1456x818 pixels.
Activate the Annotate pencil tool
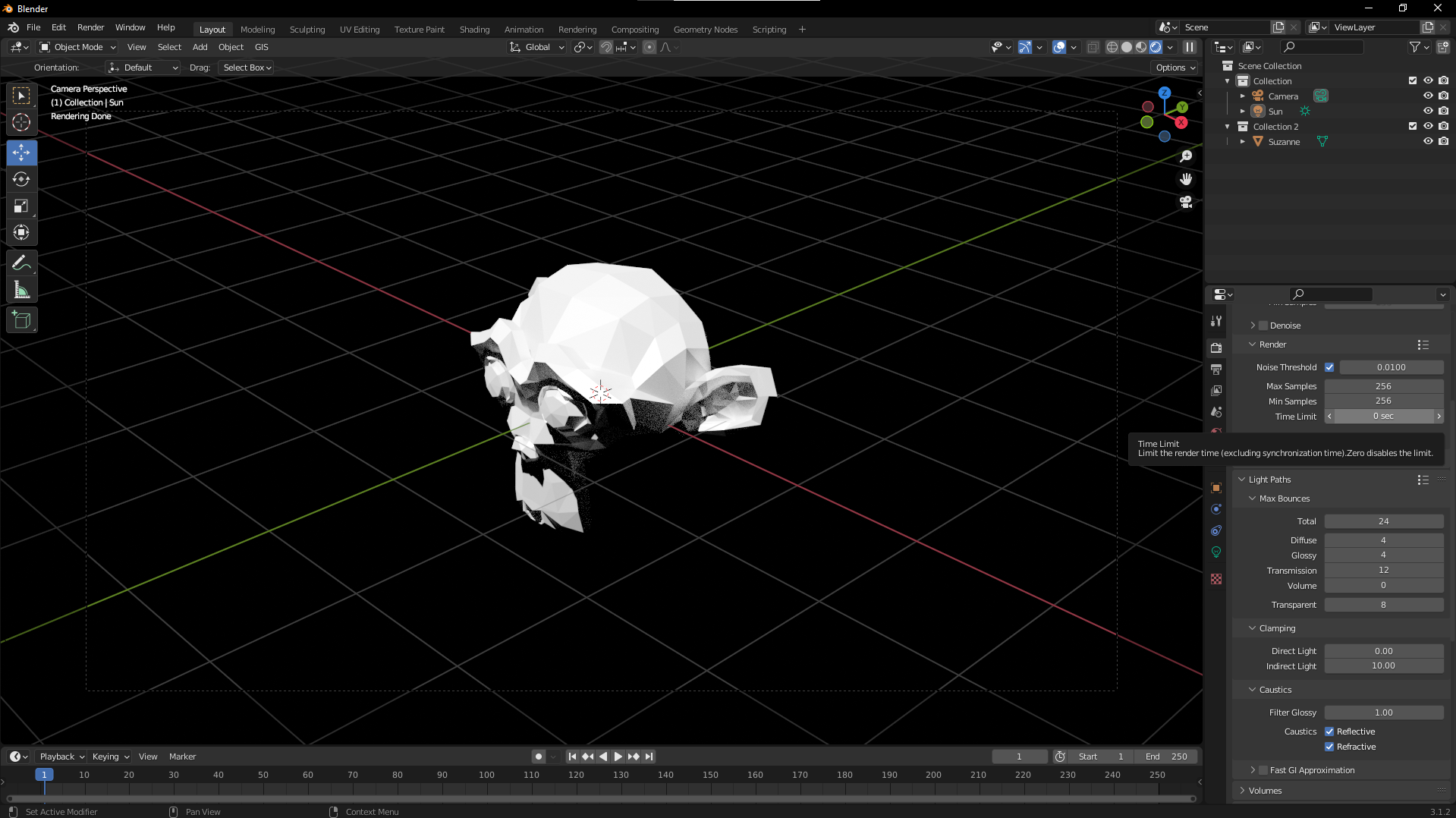click(x=21, y=263)
